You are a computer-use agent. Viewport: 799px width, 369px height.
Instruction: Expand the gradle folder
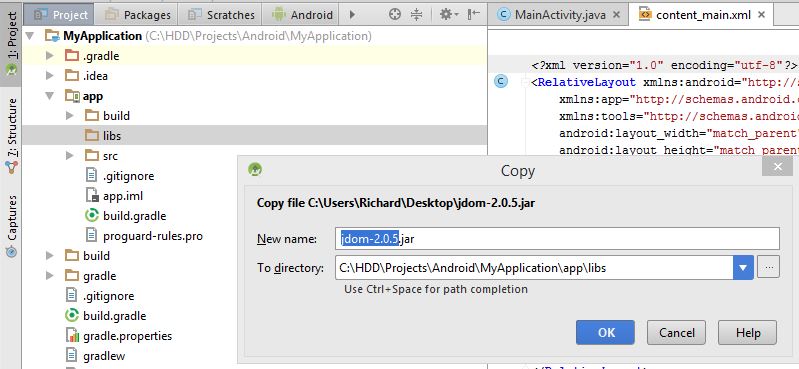pos(49,276)
